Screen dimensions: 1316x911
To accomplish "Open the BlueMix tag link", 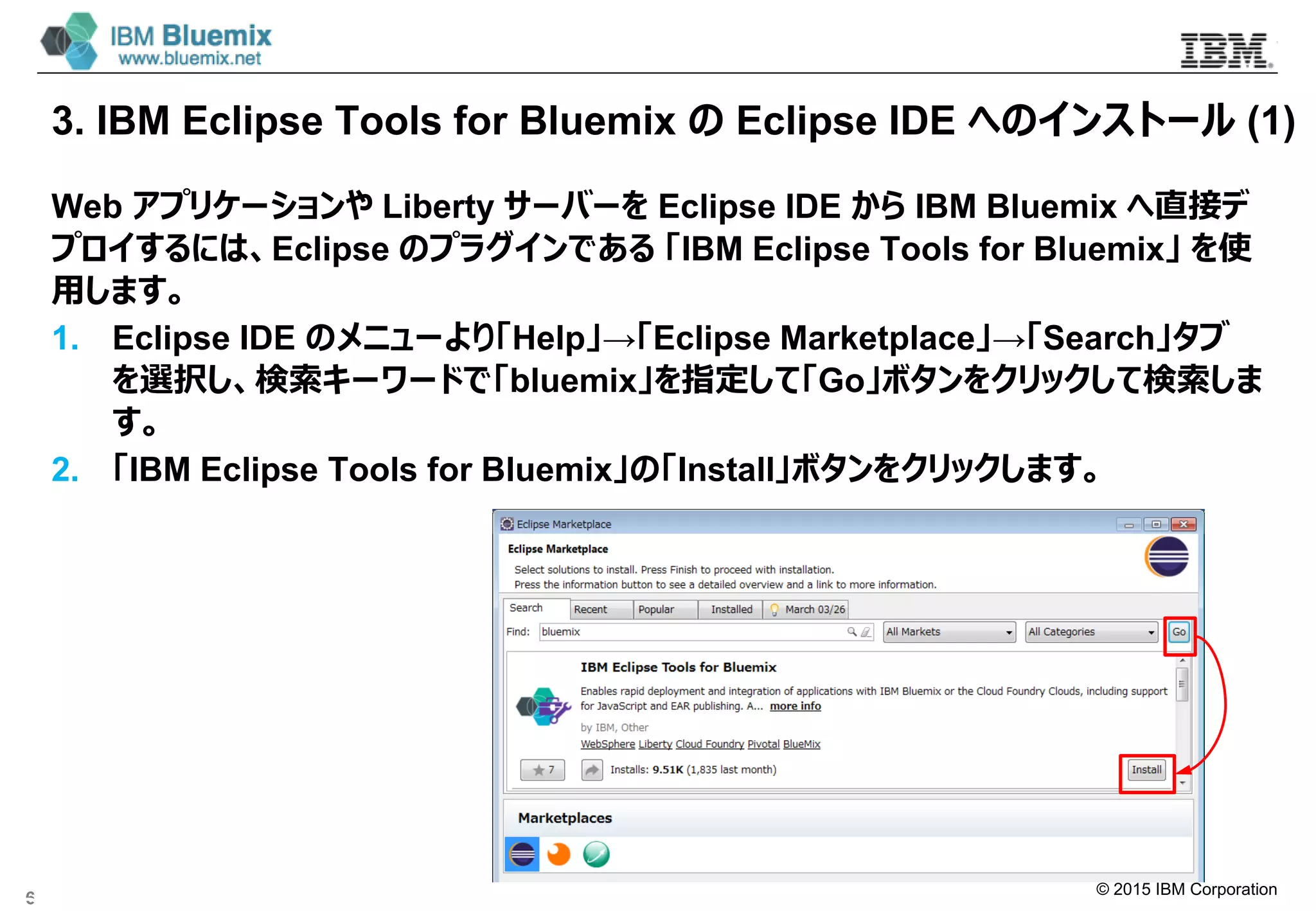I will 802,744.
